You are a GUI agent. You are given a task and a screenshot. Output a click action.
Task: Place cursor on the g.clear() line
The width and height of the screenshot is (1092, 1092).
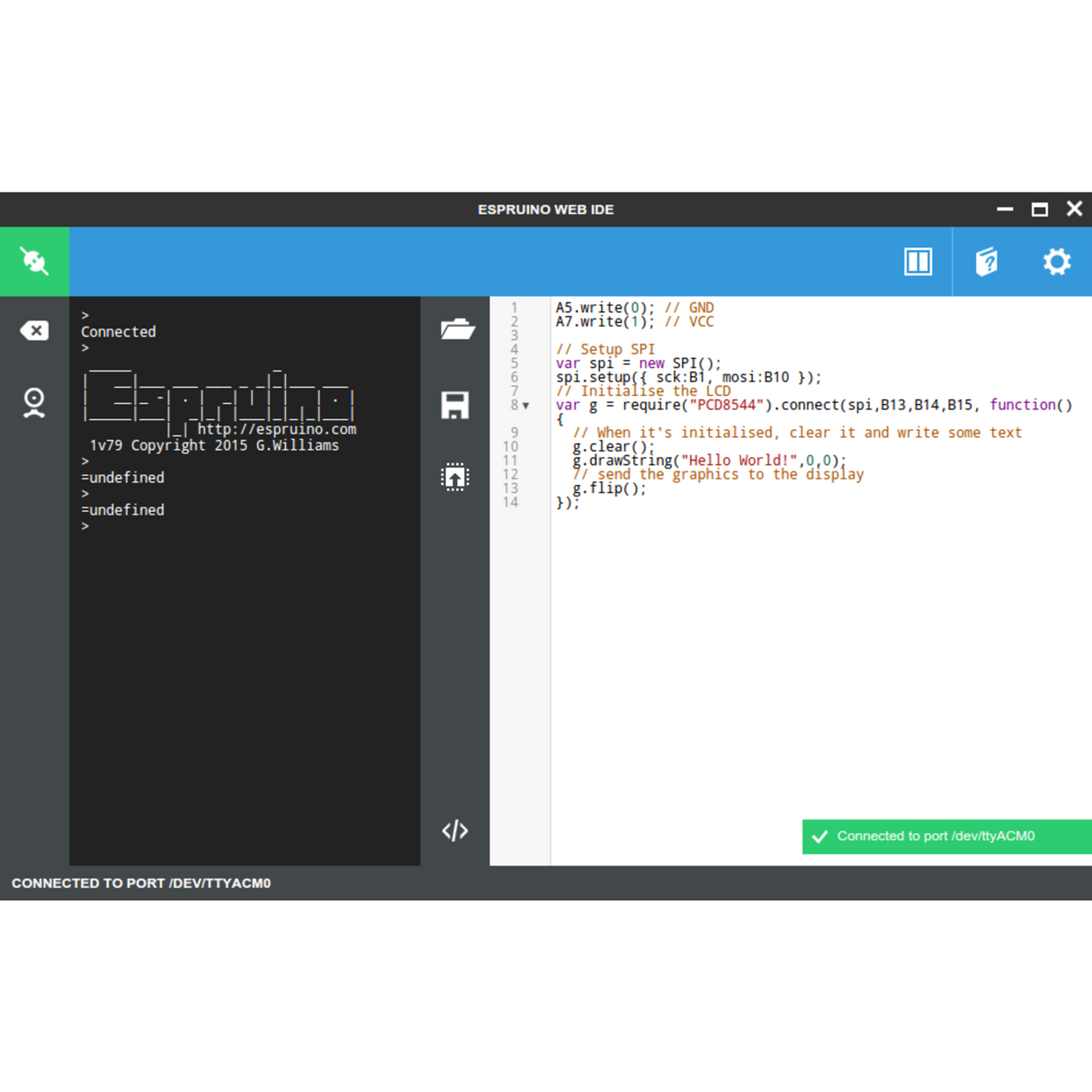click(613, 447)
